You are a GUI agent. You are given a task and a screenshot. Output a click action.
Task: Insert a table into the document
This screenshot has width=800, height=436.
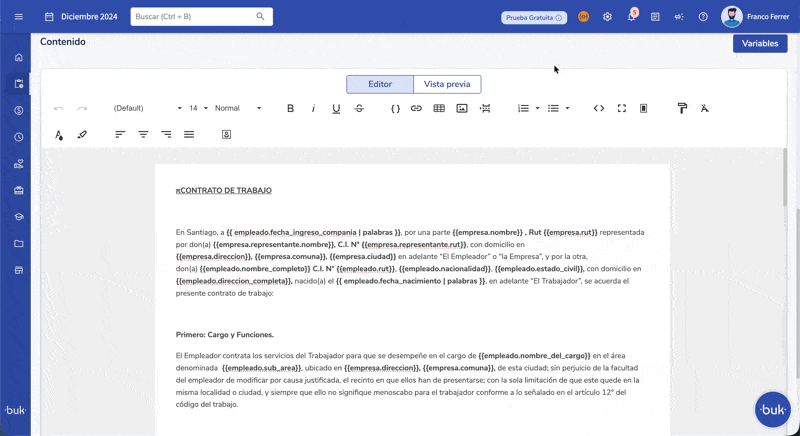(x=439, y=108)
